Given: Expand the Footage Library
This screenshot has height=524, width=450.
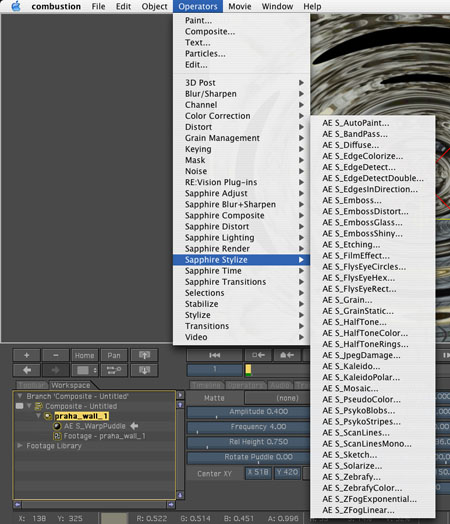Looking at the screenshot, I should pyautogui.click(x=20, y=446).
